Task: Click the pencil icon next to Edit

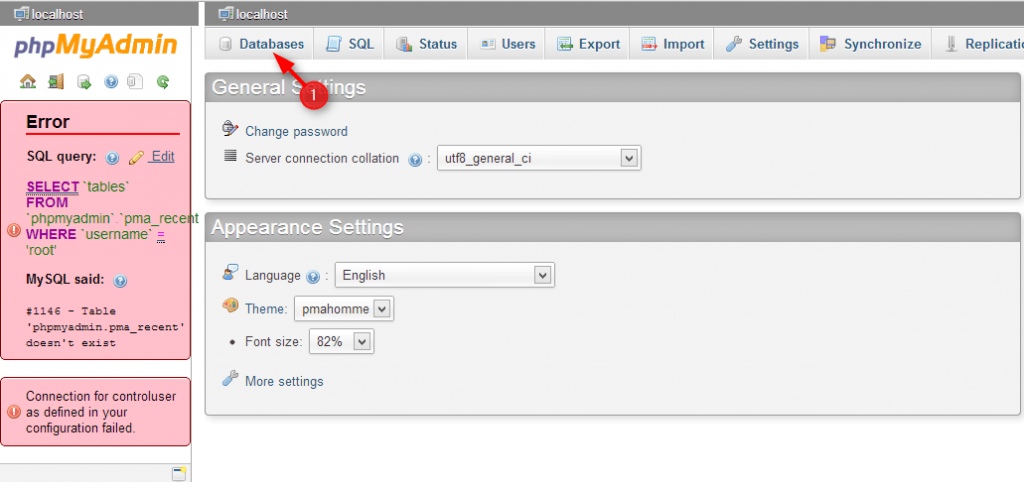Action: 136,157
